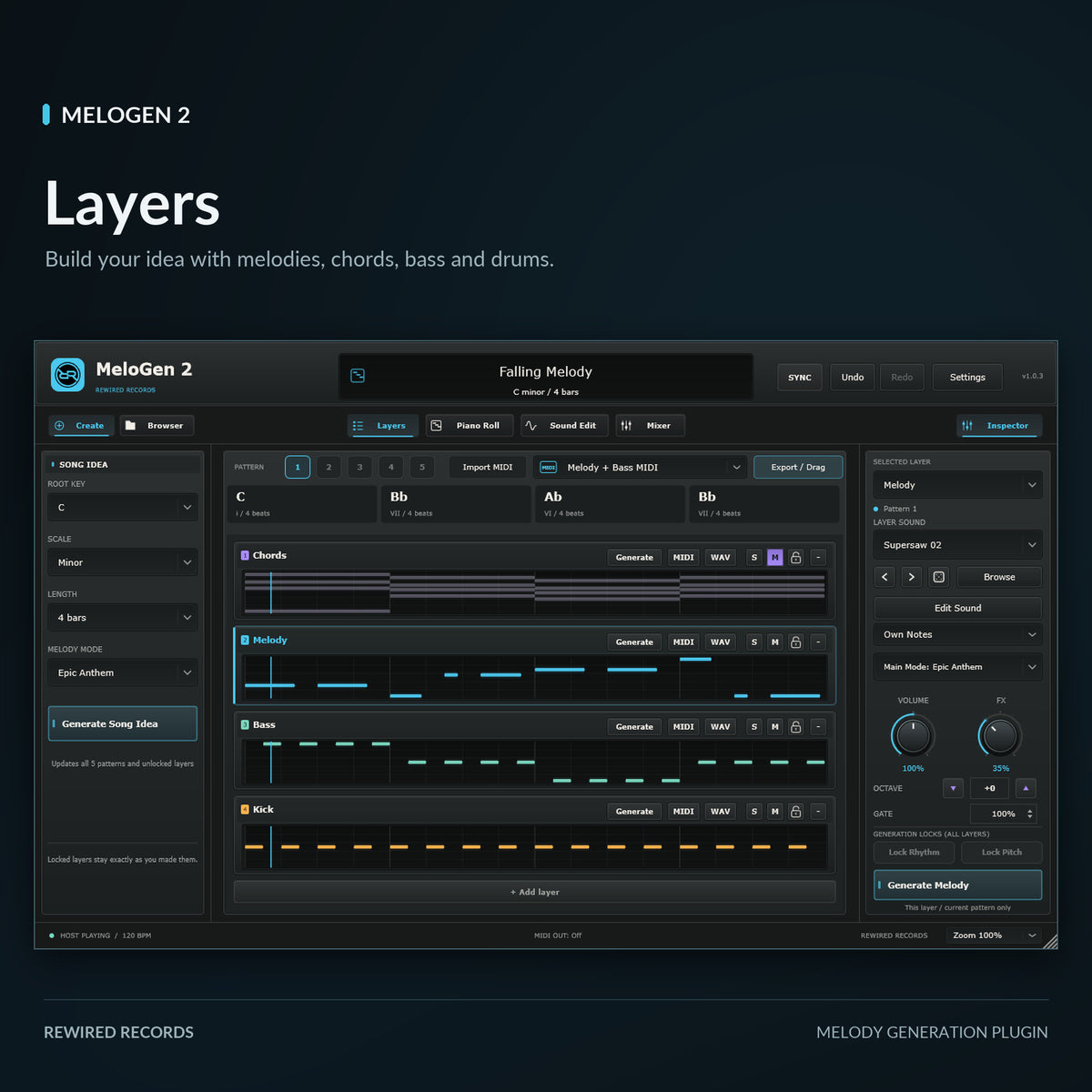Switch to the Piano Roll tab
The height and width of the screenshot is (1092, 1092).
pyautogui.click(x=469, y=426)
